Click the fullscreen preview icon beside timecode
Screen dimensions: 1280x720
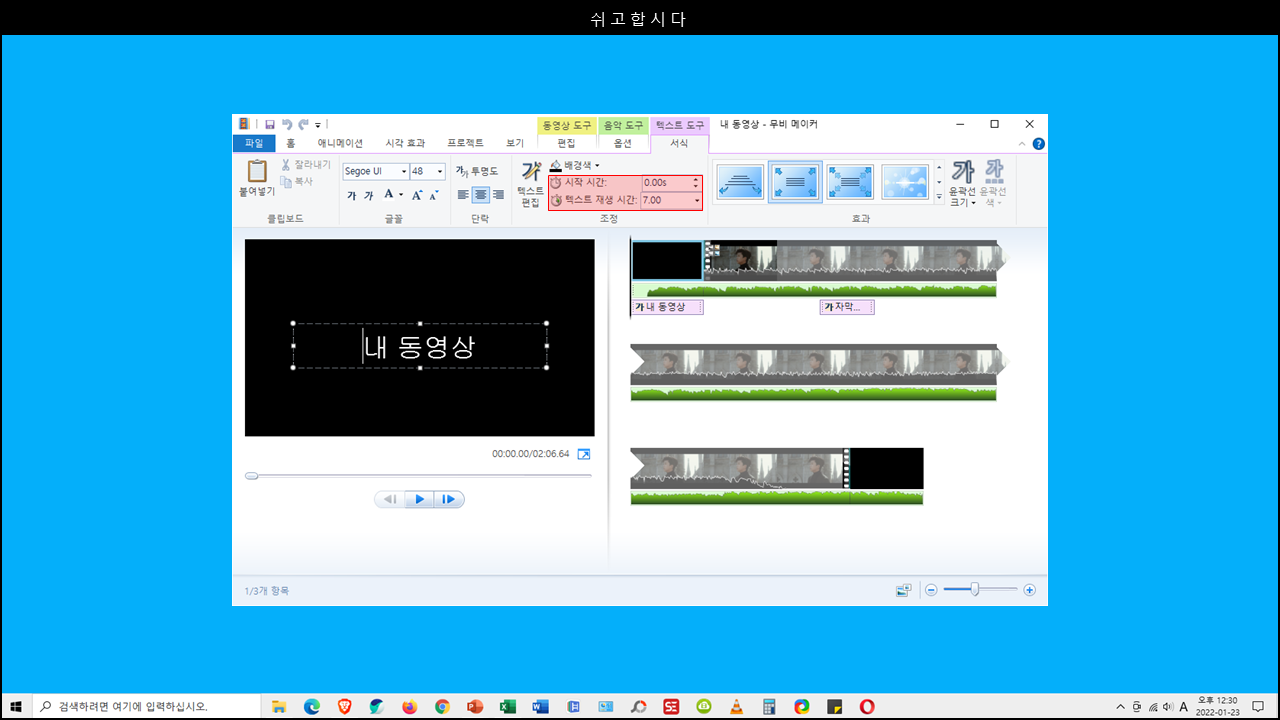pos(584,454)
